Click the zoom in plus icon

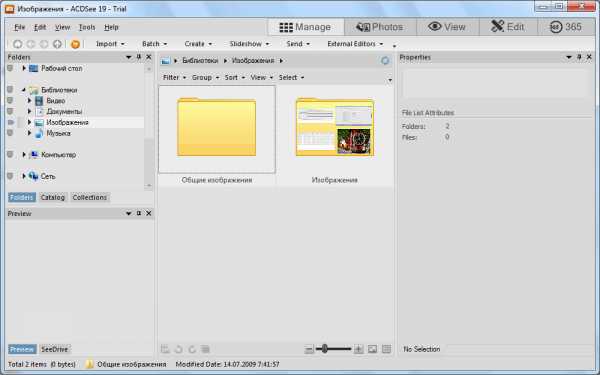[359, 349]
